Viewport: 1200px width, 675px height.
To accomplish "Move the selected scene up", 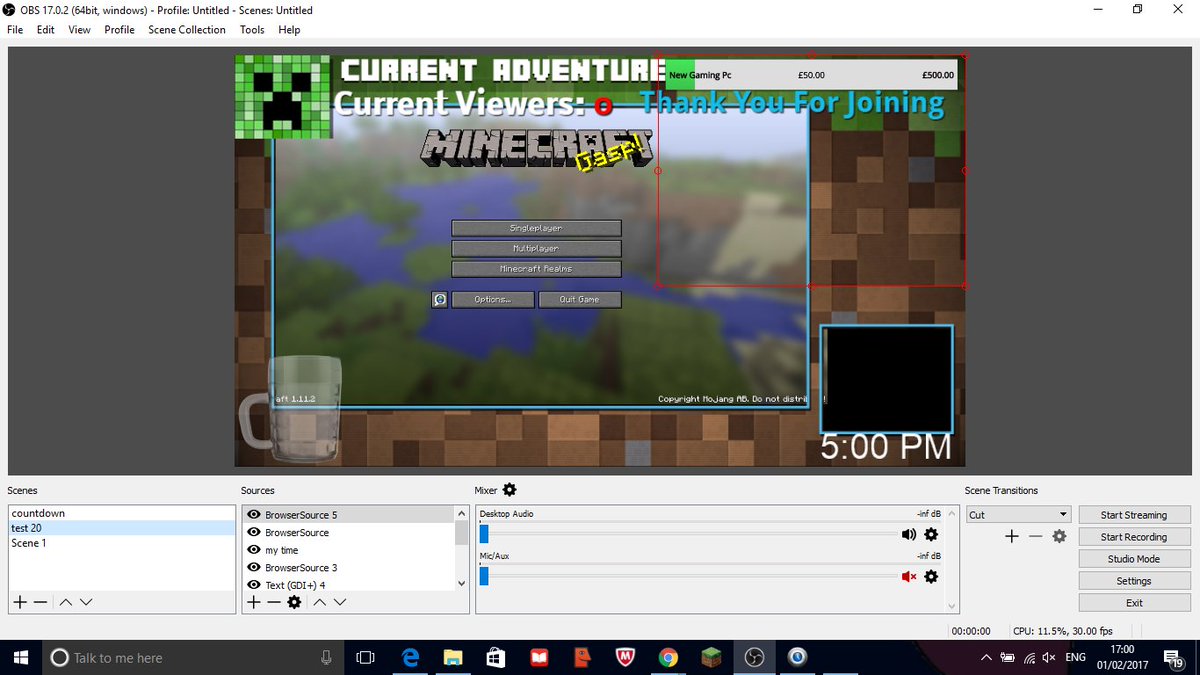I will click(x=65, y=602).
